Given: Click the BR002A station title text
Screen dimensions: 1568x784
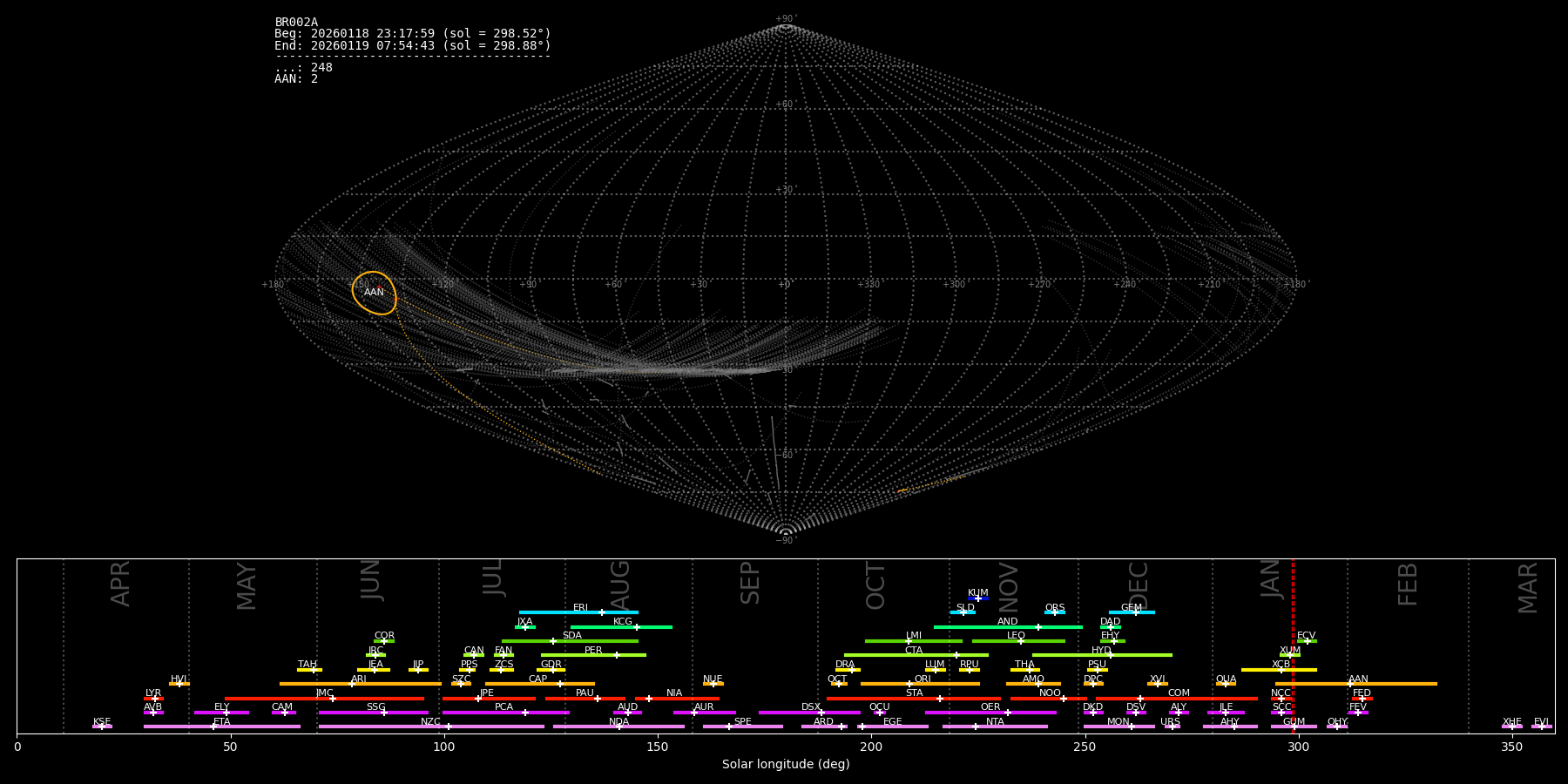Looking at the screenshot, I should click(x=296, y=23).
